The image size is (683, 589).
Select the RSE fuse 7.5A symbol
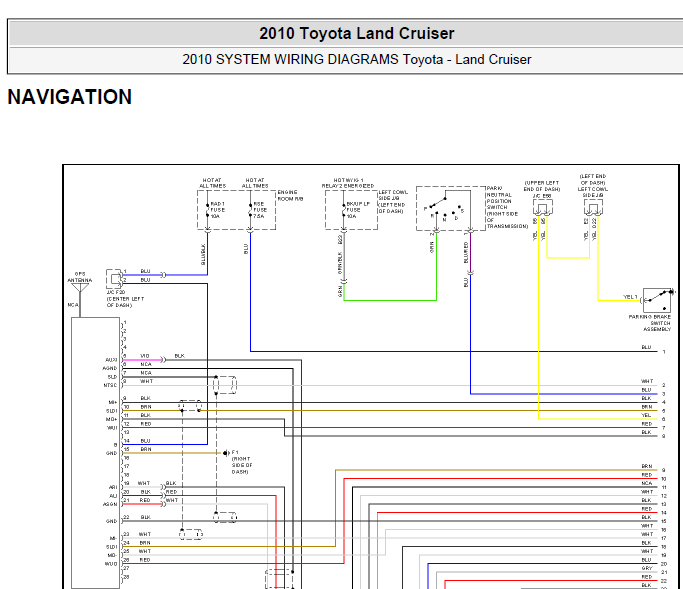tap(250, 210)
